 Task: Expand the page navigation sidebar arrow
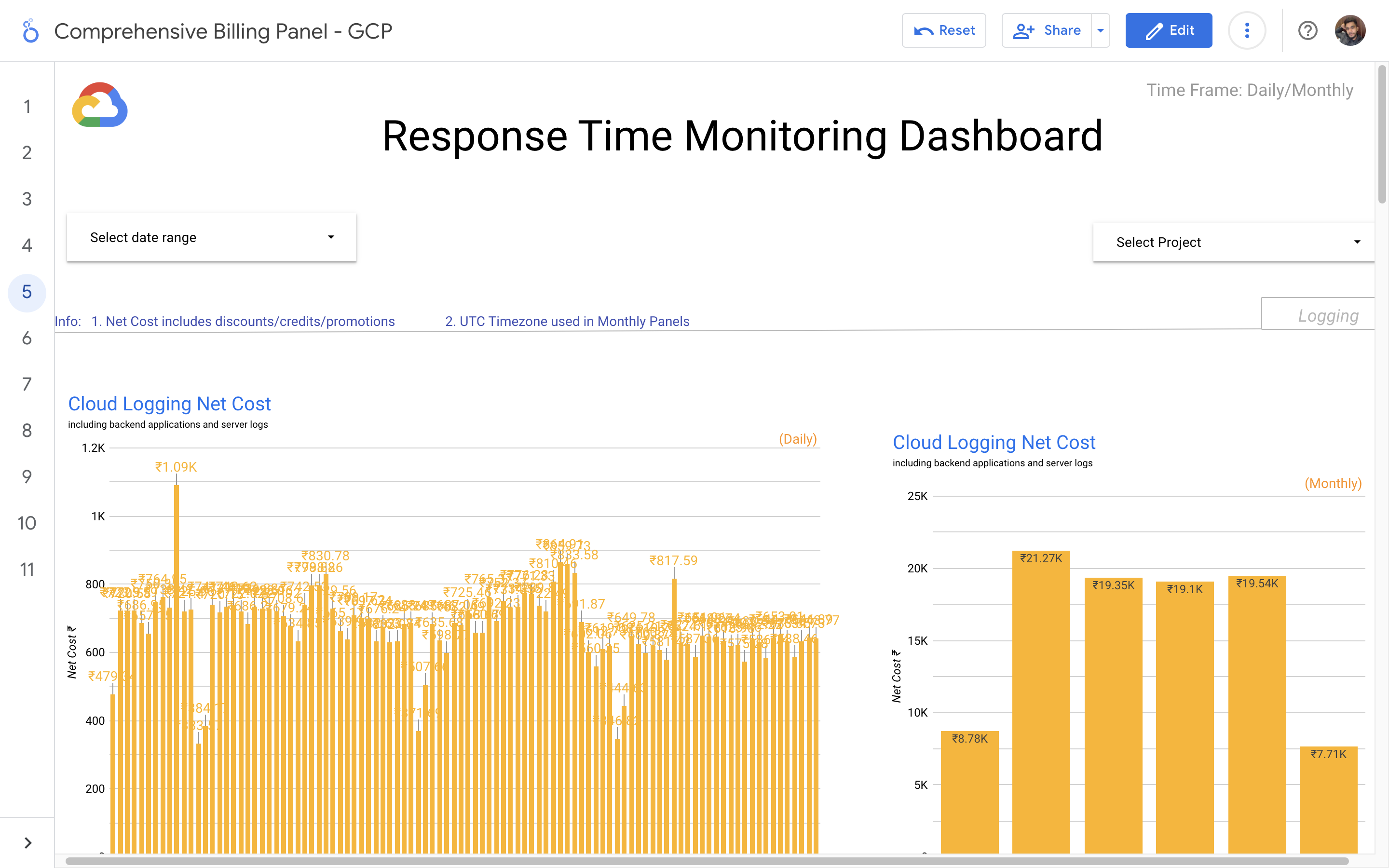pyautogui.click(x=27, y=842)
